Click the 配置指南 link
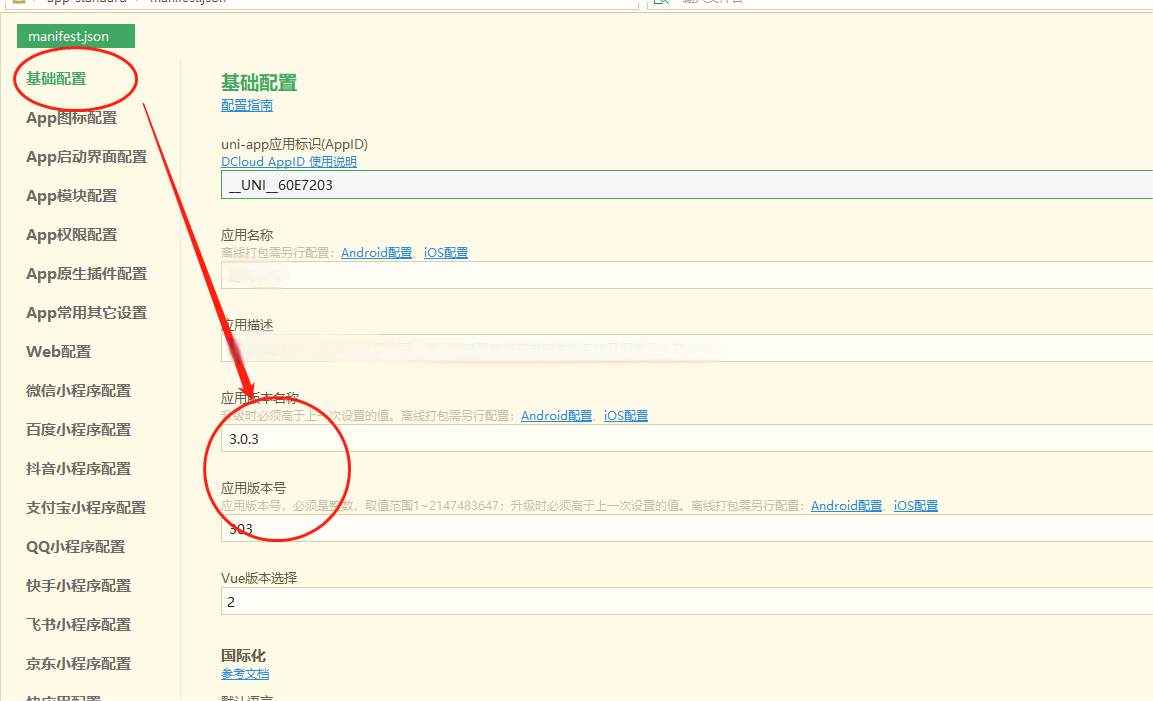 coord(246,105)
